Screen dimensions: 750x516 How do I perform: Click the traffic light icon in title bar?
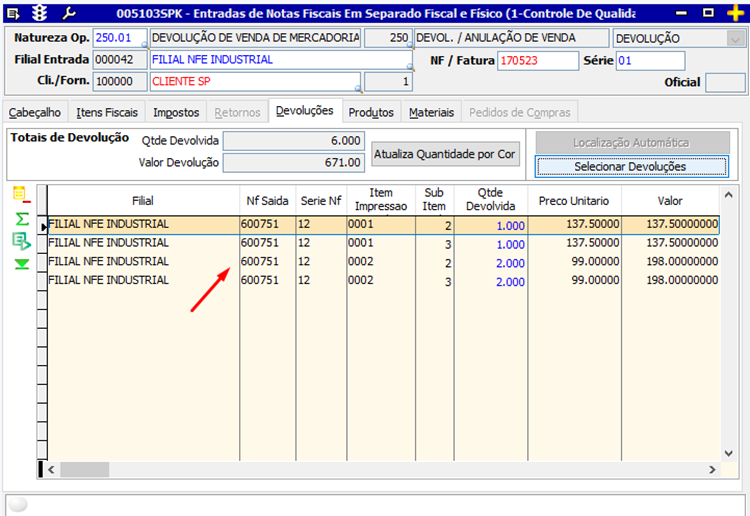coord(40,12)
